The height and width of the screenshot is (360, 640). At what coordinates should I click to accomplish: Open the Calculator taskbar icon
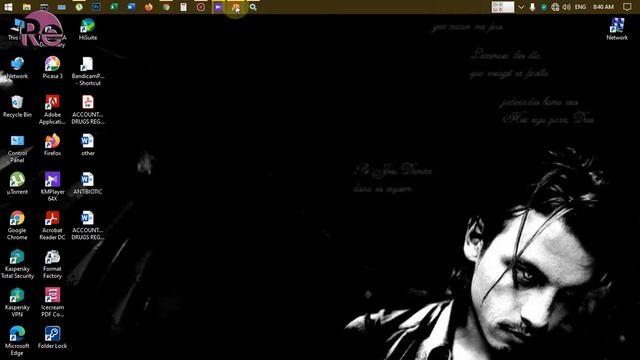pos(183,7)
